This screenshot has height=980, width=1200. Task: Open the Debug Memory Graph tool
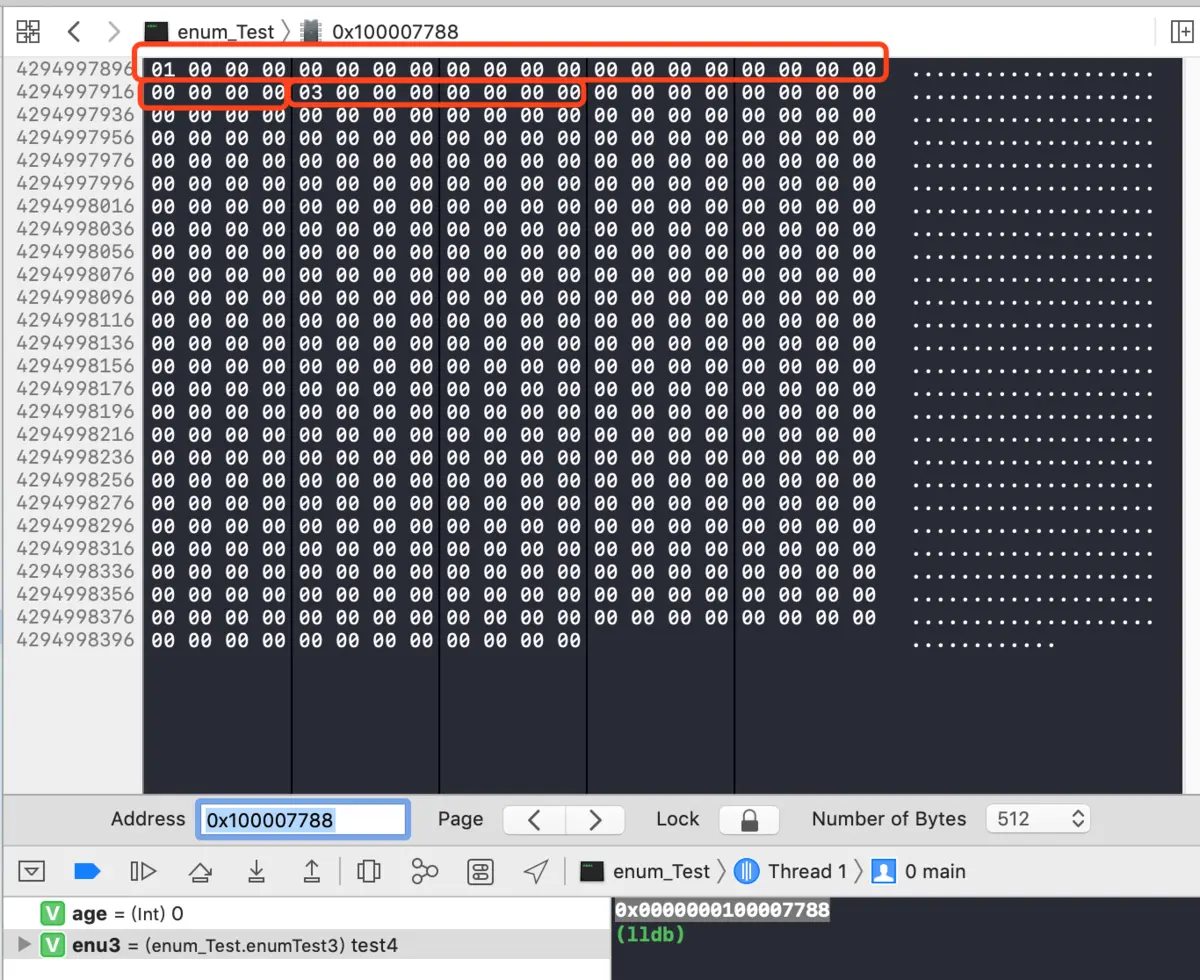tap(424, 871)
